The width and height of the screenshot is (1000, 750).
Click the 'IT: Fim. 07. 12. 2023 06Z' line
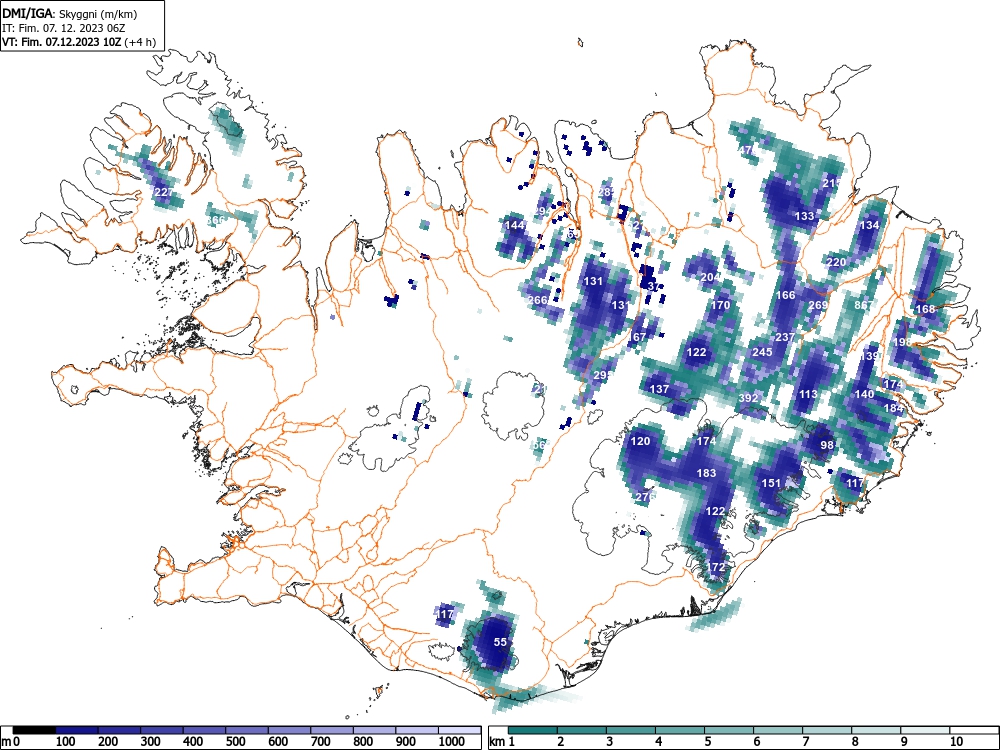64,28
